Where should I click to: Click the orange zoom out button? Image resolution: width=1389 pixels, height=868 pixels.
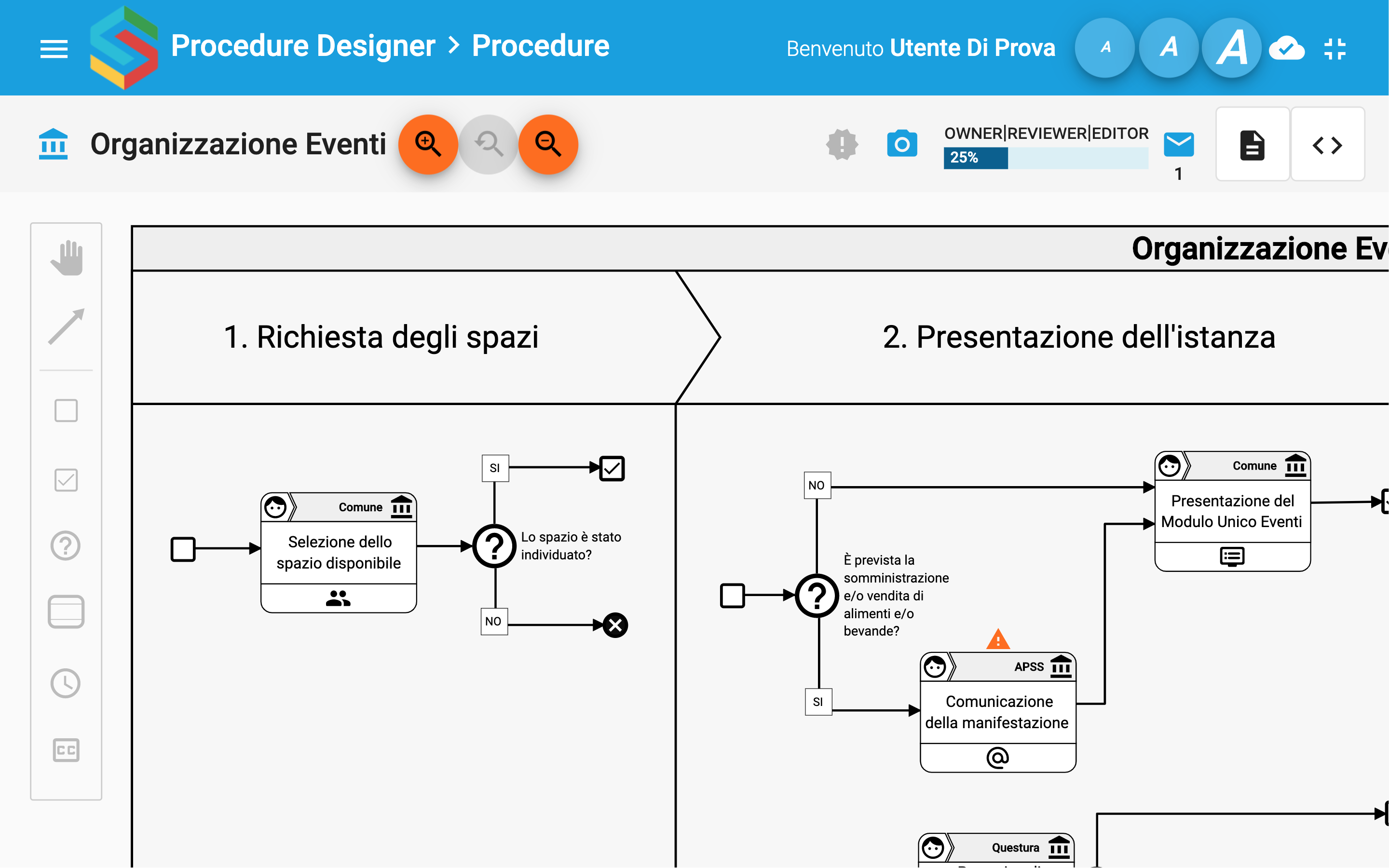click(x=548, y=144)
